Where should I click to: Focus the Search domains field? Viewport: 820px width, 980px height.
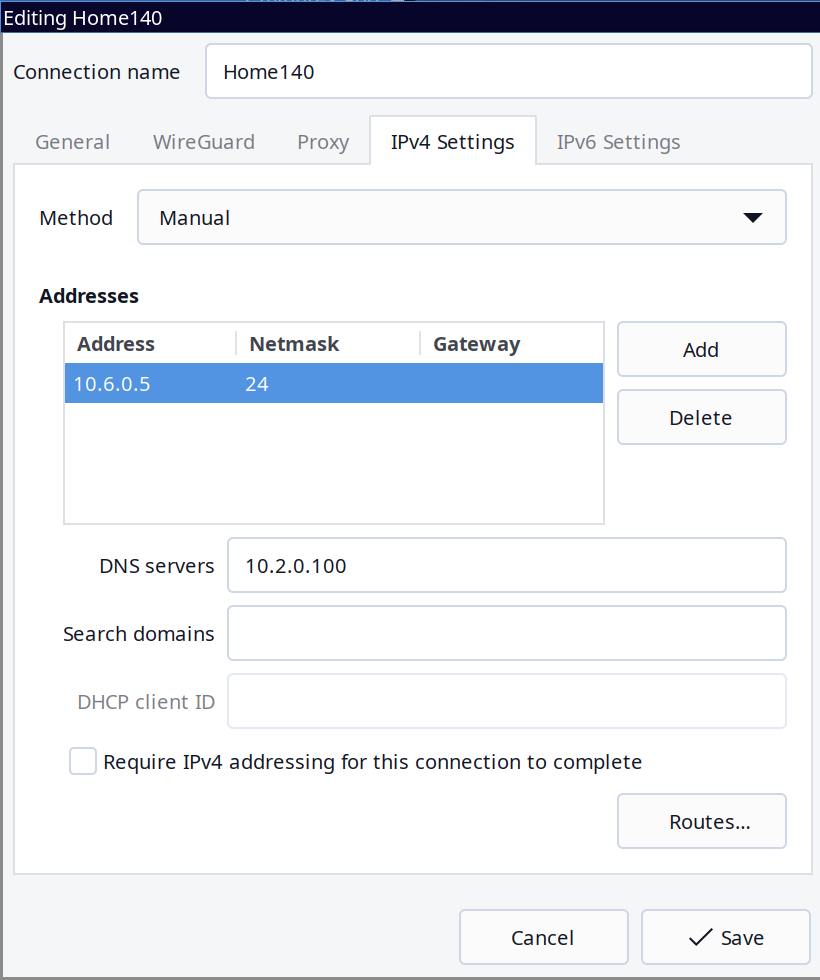(x=506, y=634)
